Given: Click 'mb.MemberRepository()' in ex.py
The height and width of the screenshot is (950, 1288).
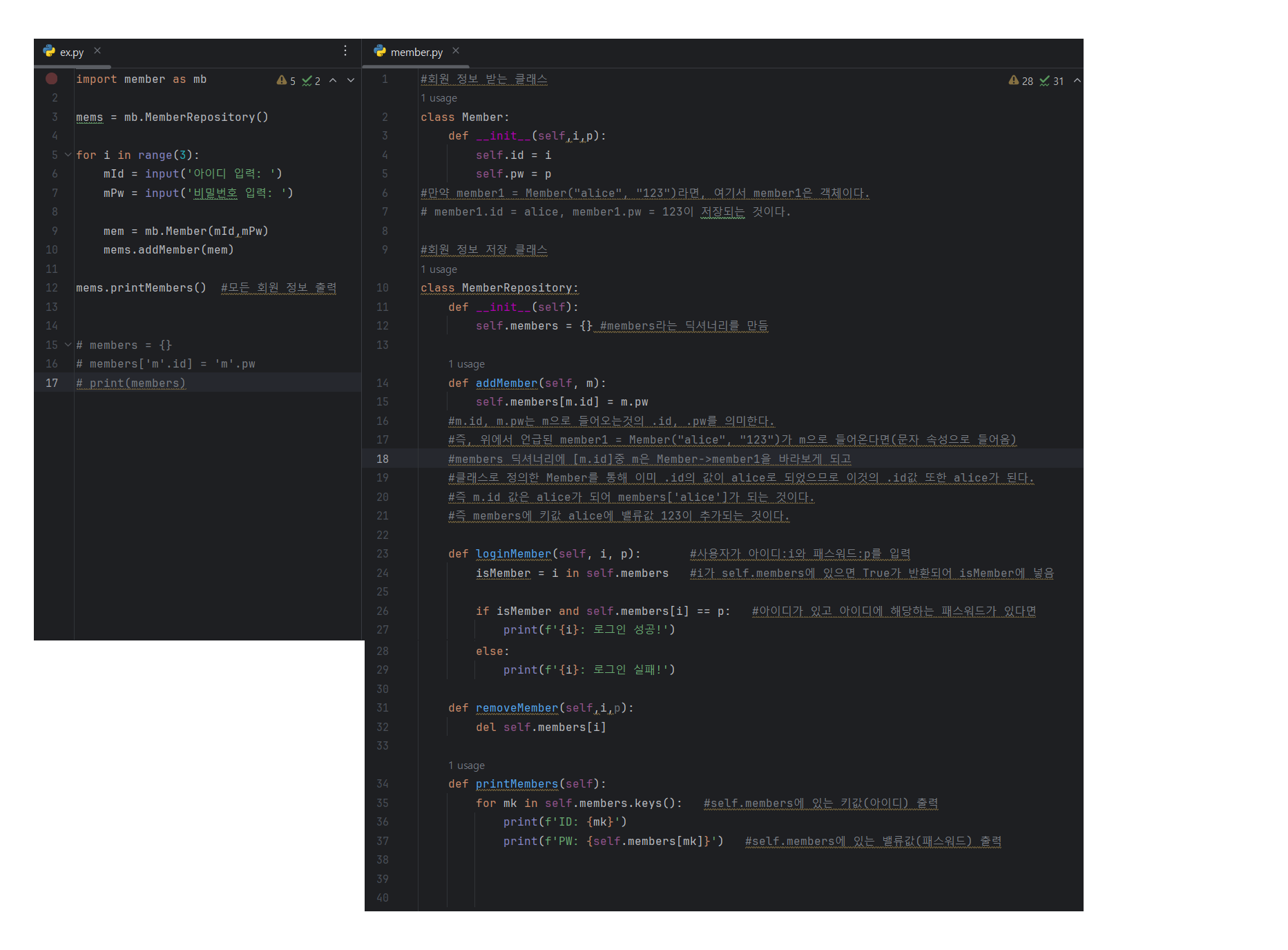Looking at the screenshot, I should [196, 117].
